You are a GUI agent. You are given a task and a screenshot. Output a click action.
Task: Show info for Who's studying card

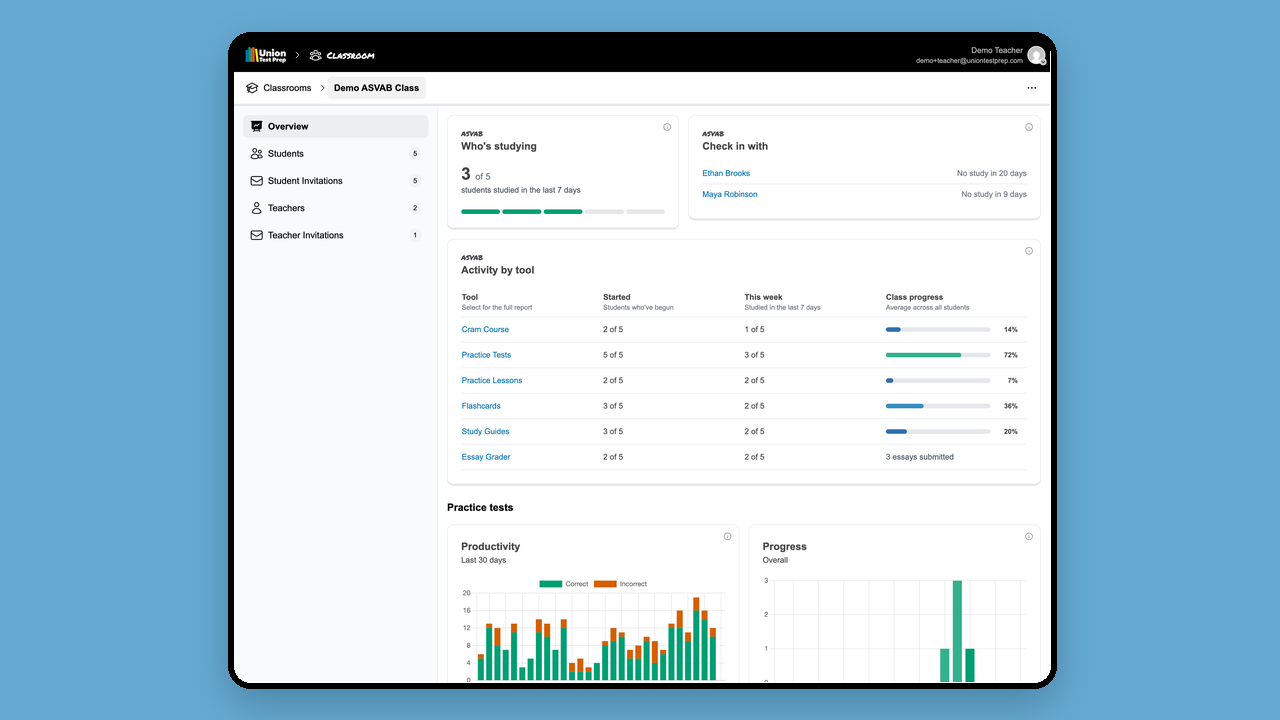(667, 127)
